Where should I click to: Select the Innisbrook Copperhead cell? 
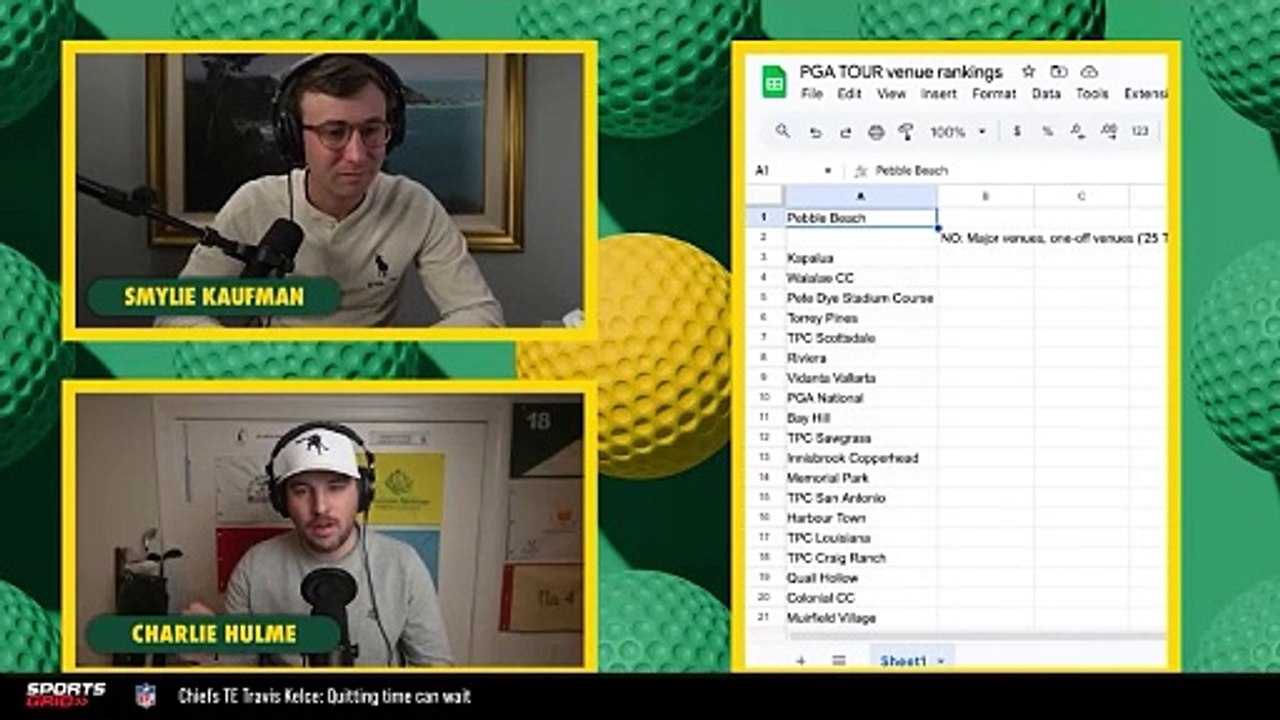coord(861,458)
